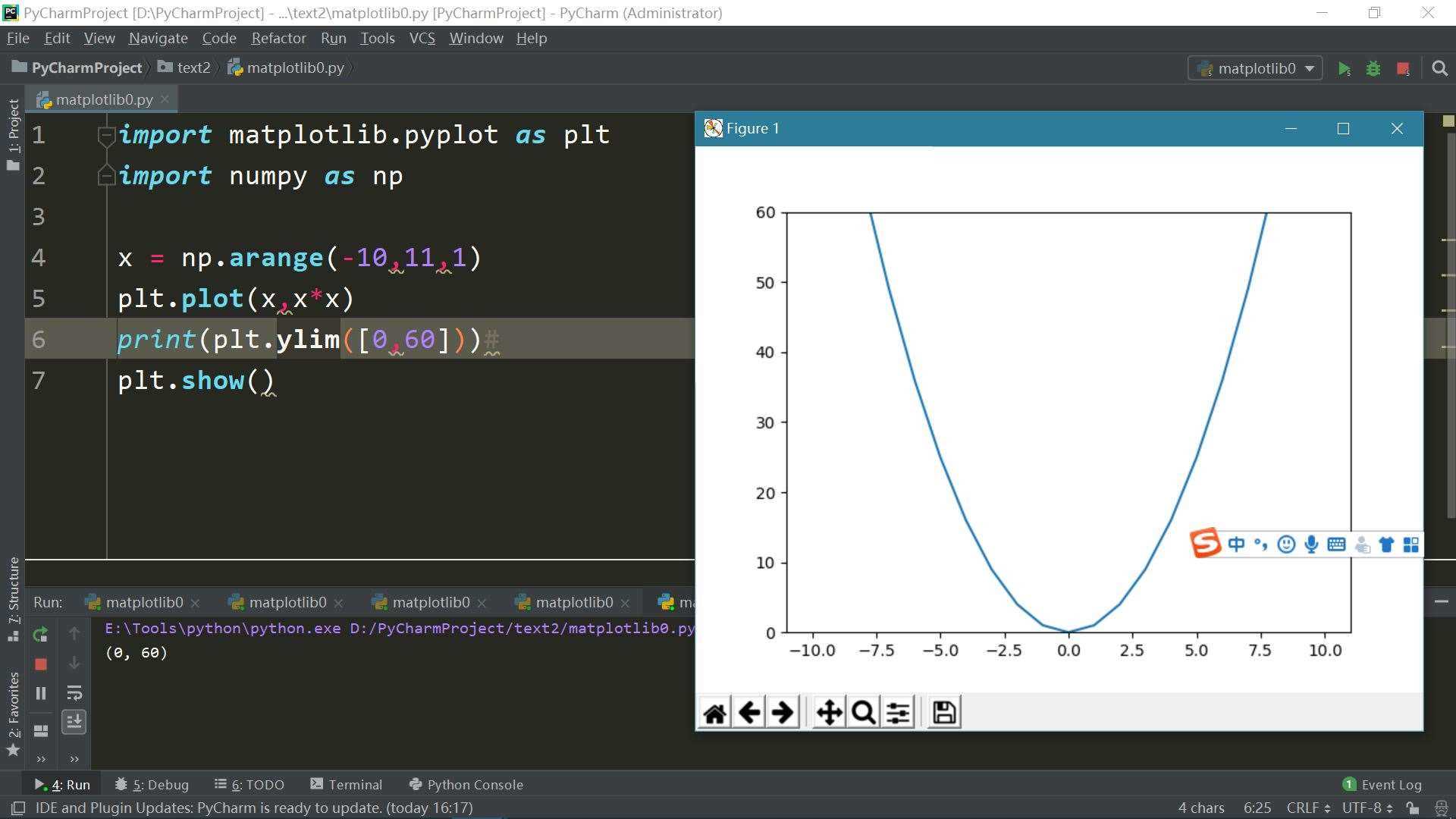Viewport: 1456px width, 819px height.
Task: Open the matplotlib0 run configuration dropdown
Action: [x=1255, y=68]
